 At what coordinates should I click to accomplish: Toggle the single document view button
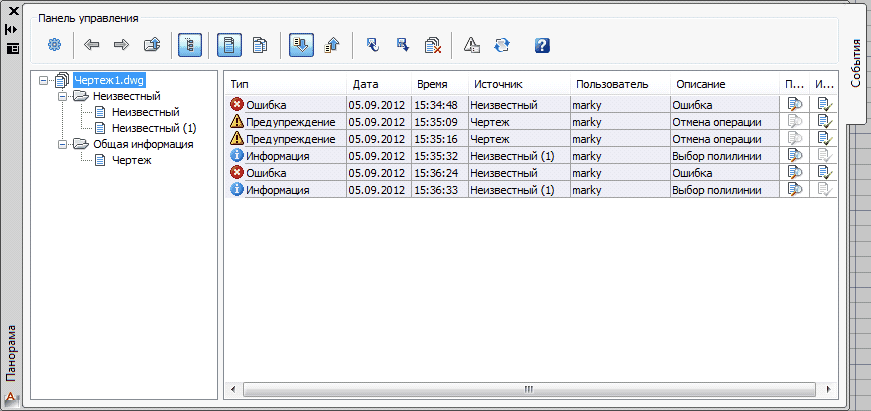[230, 45]
